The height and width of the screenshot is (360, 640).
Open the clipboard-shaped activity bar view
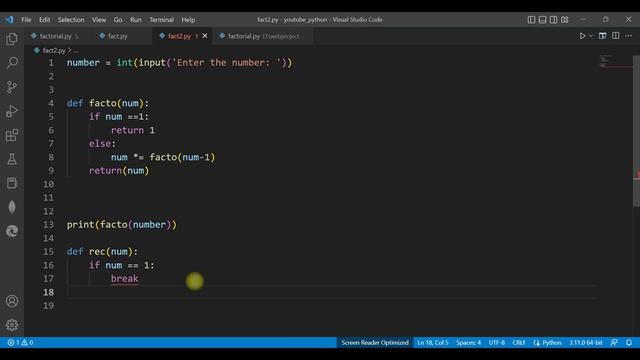pos(12,183)
